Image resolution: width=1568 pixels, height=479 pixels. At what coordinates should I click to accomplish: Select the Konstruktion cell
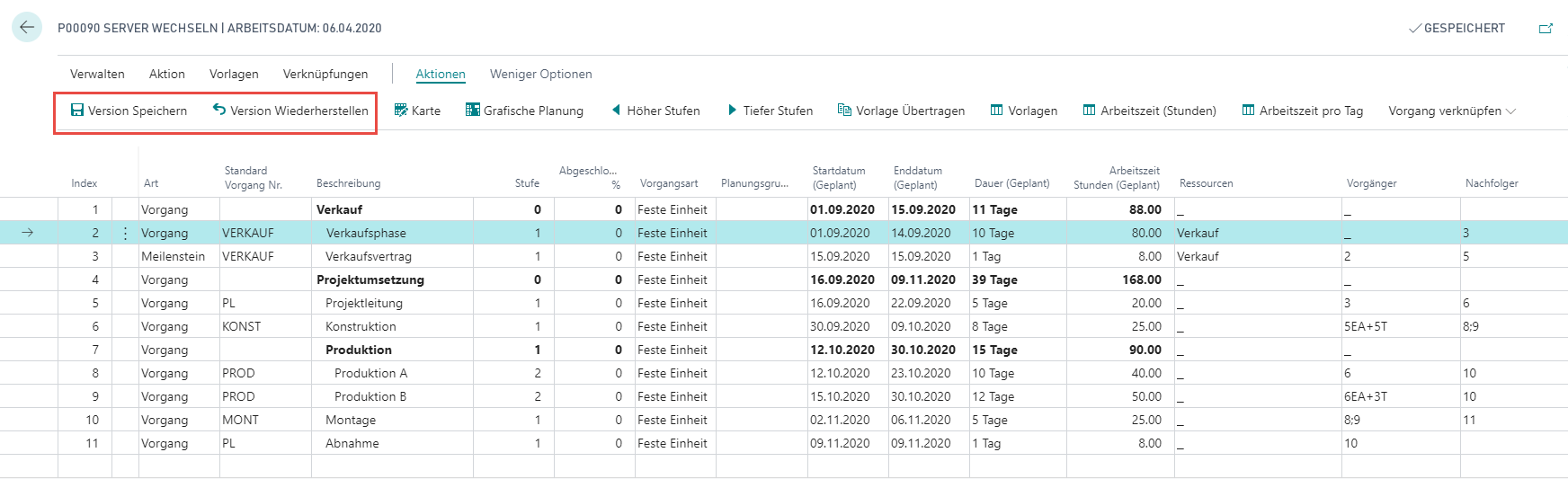(392, 326)
